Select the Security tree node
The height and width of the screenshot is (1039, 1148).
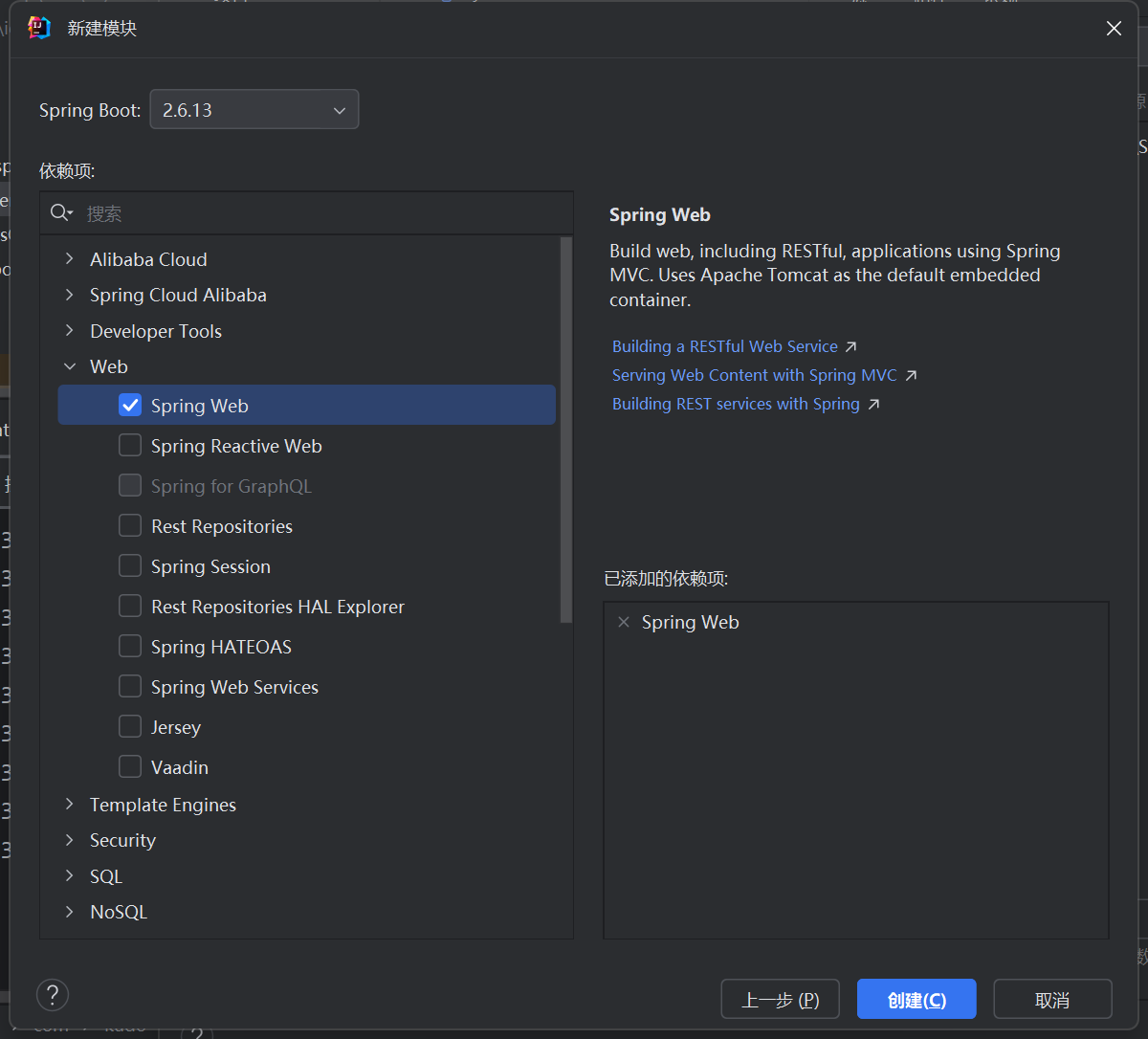pos(122,840)
